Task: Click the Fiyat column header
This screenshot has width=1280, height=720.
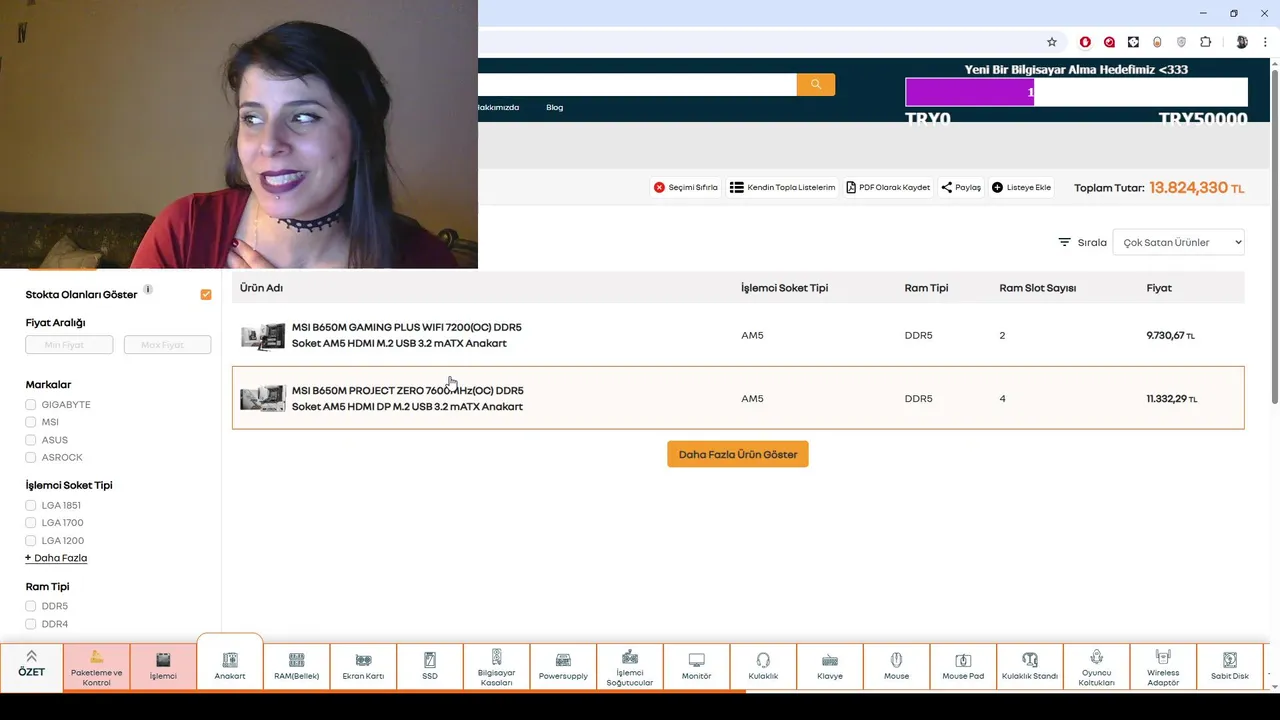Action: (1159, 288)
